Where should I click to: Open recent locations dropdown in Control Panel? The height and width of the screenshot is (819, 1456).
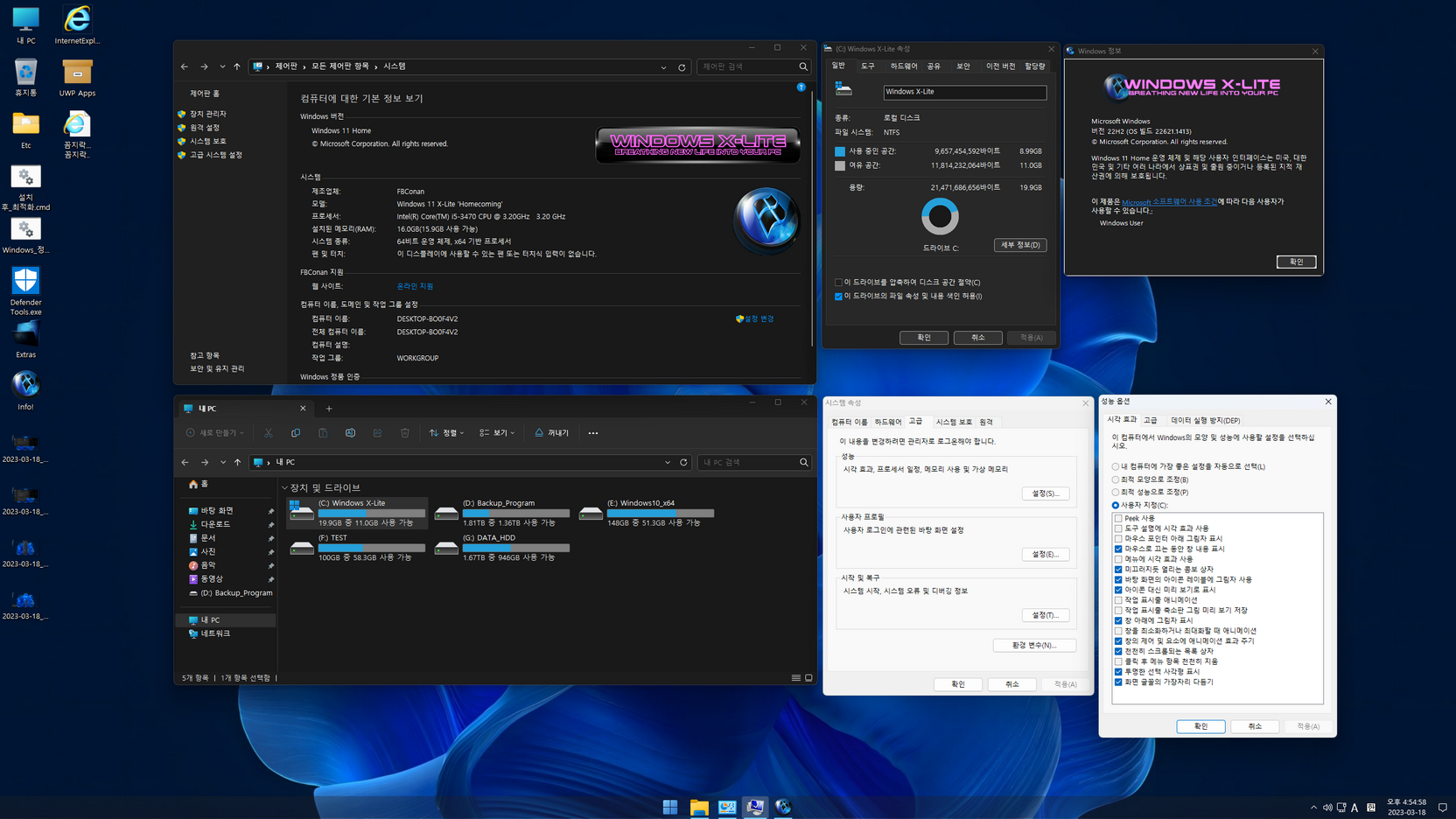[x=222, y=66]
